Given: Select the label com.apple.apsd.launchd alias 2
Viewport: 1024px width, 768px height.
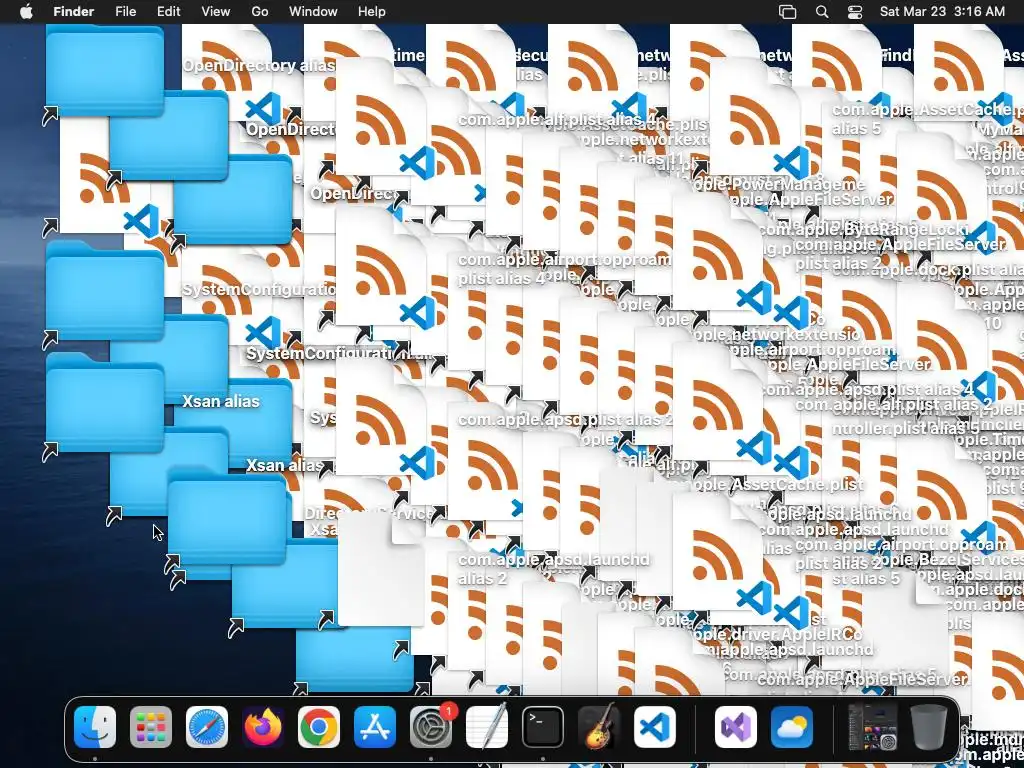Looking at the screenshot, I should point(554,569).
